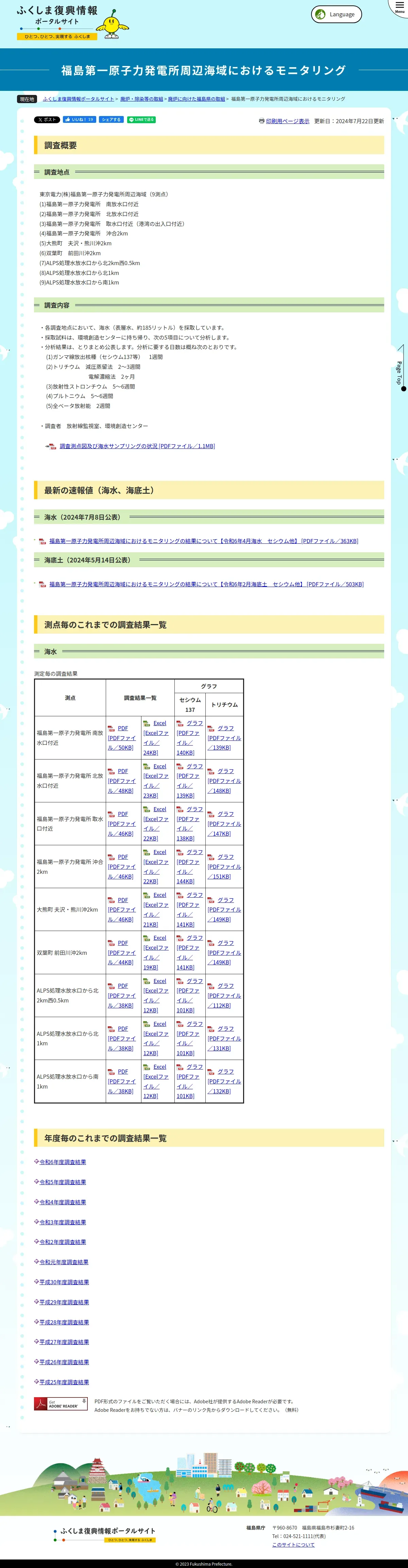Click the Facebook シェアする button
The image size is (408, 1568).
111,120
